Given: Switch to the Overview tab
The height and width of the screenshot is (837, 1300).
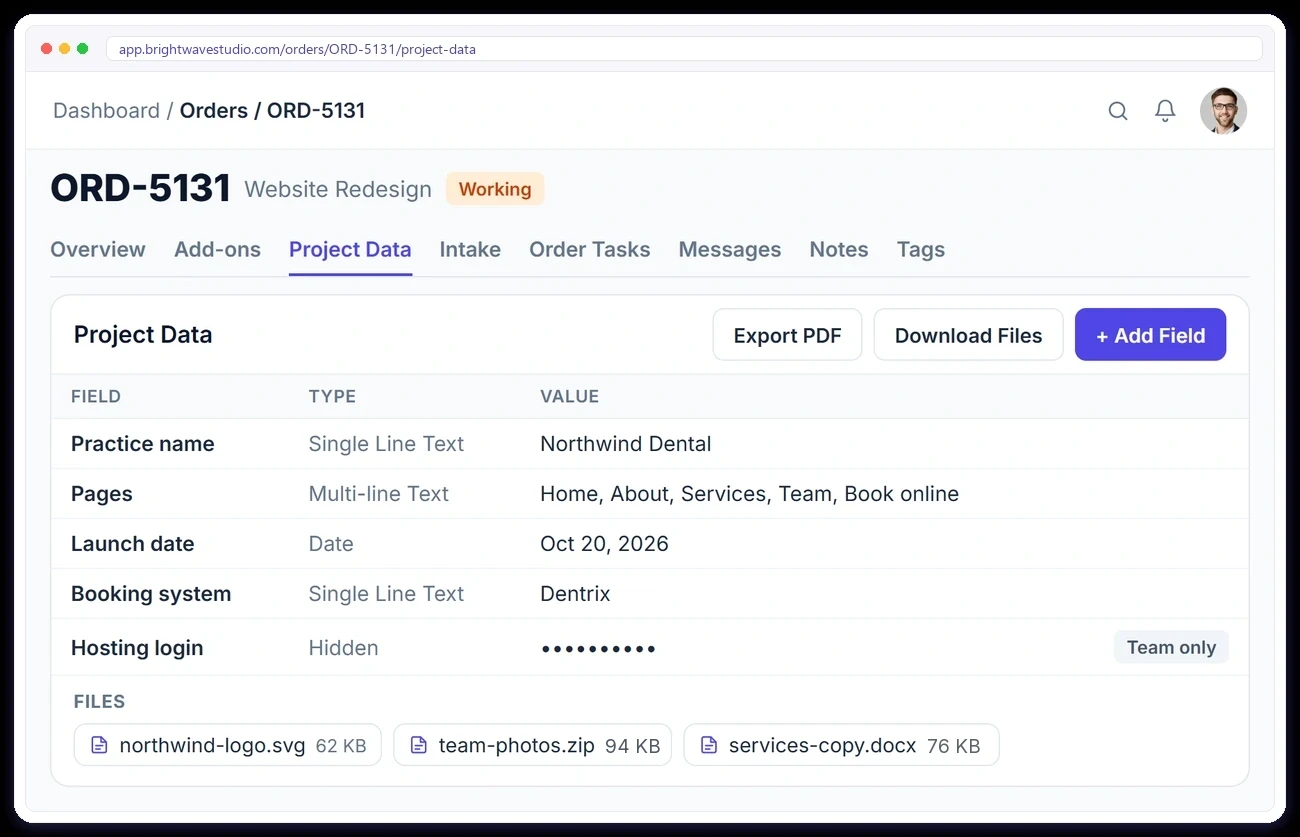Looking at the screenshot, I should pyautogui.click(x=98, y=250).
